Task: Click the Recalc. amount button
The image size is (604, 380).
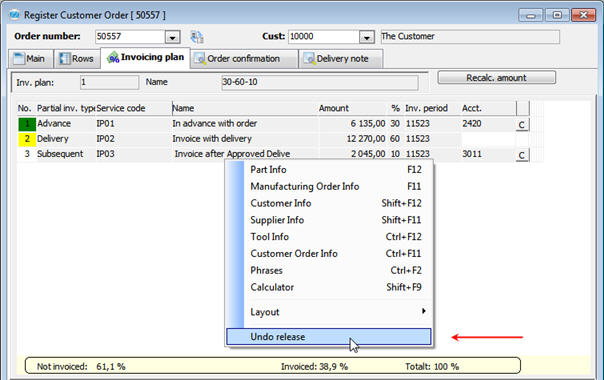Action: point(497,77)
